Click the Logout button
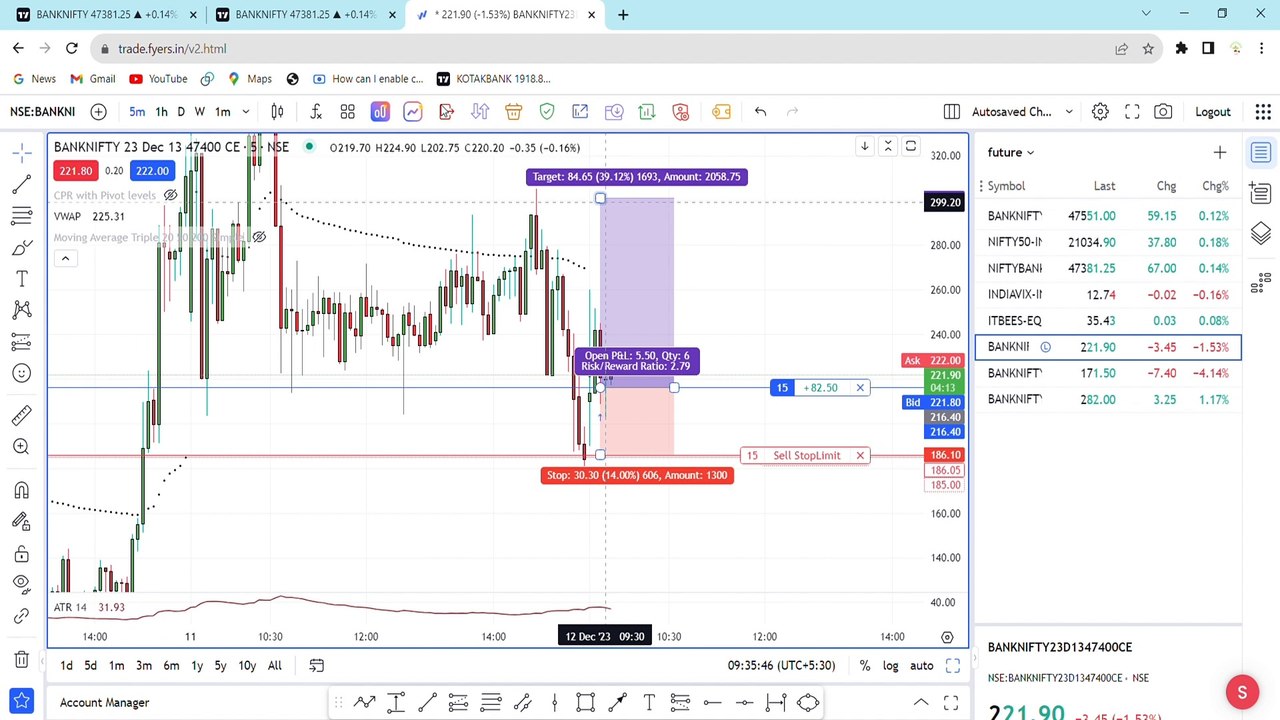The height and width of the screenshot is (720, 1280). click(1213, 112)
